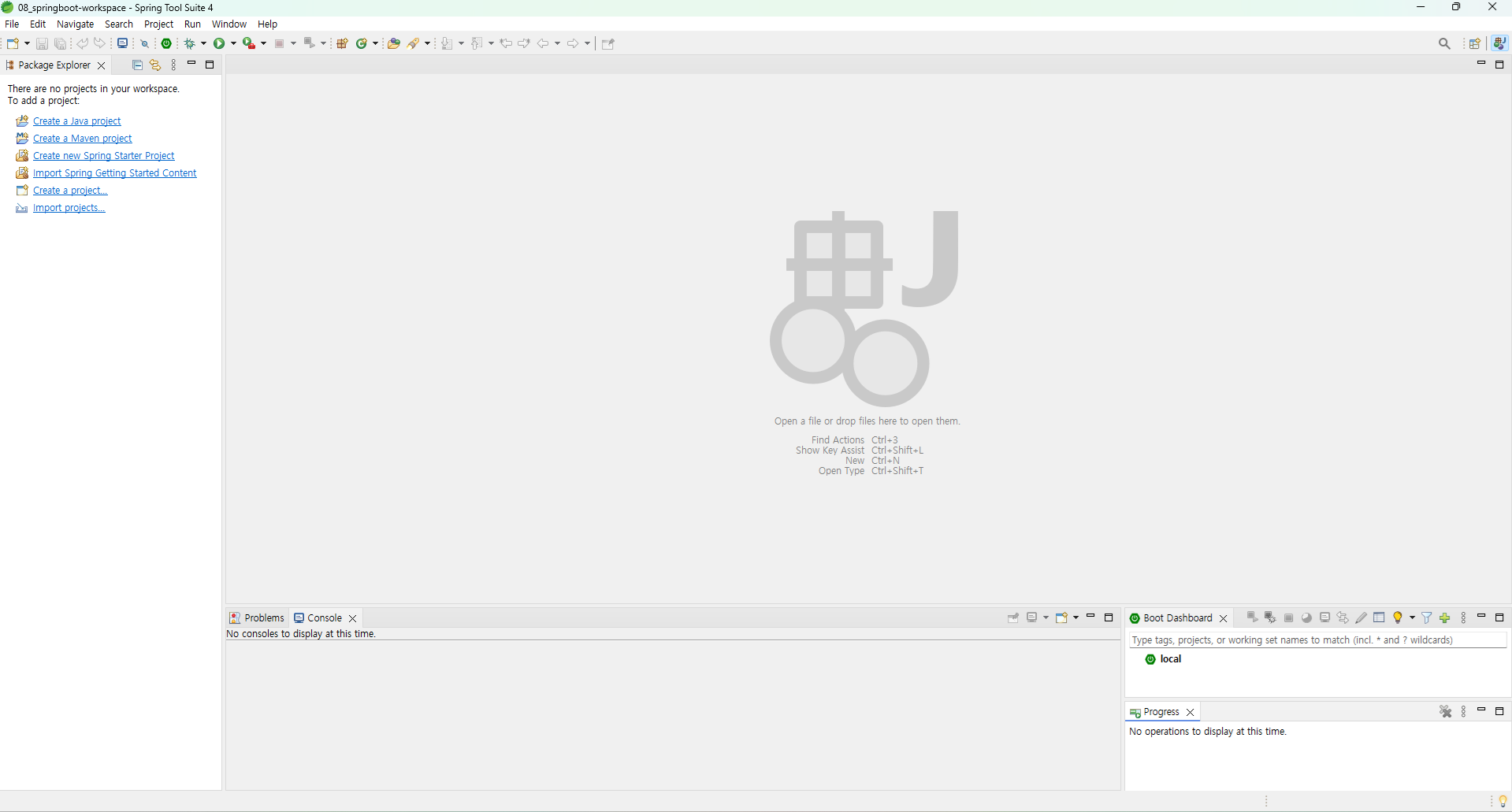Open the Package Explorer View Menu

173,65
